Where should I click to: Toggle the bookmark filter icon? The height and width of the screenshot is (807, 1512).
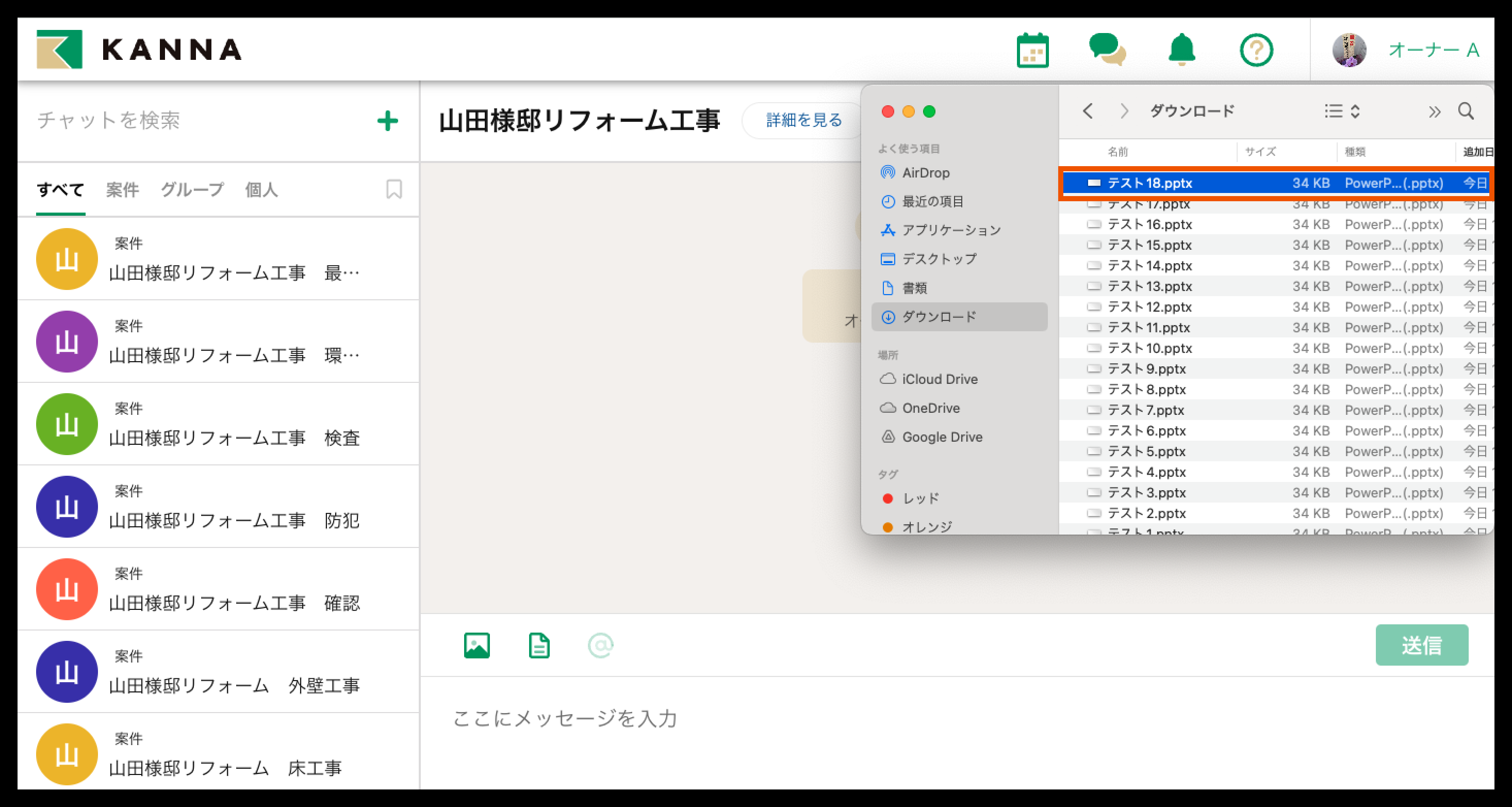pyautogui.click(x=394, y=189)
